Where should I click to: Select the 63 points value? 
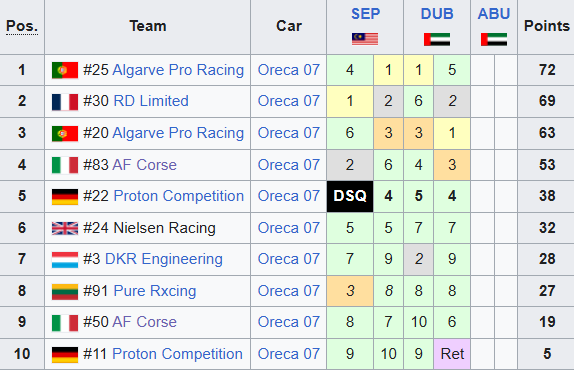(x=547, y=133)
